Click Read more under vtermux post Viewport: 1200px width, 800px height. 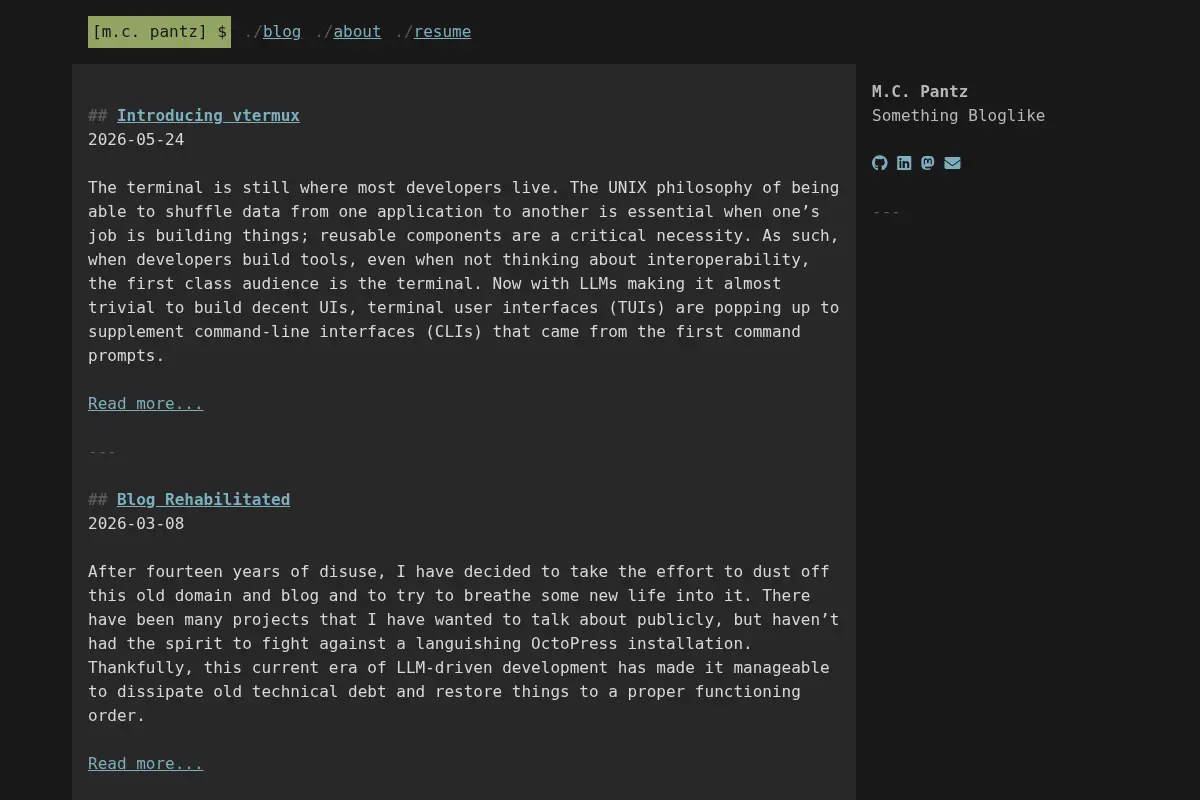[145, 403]
